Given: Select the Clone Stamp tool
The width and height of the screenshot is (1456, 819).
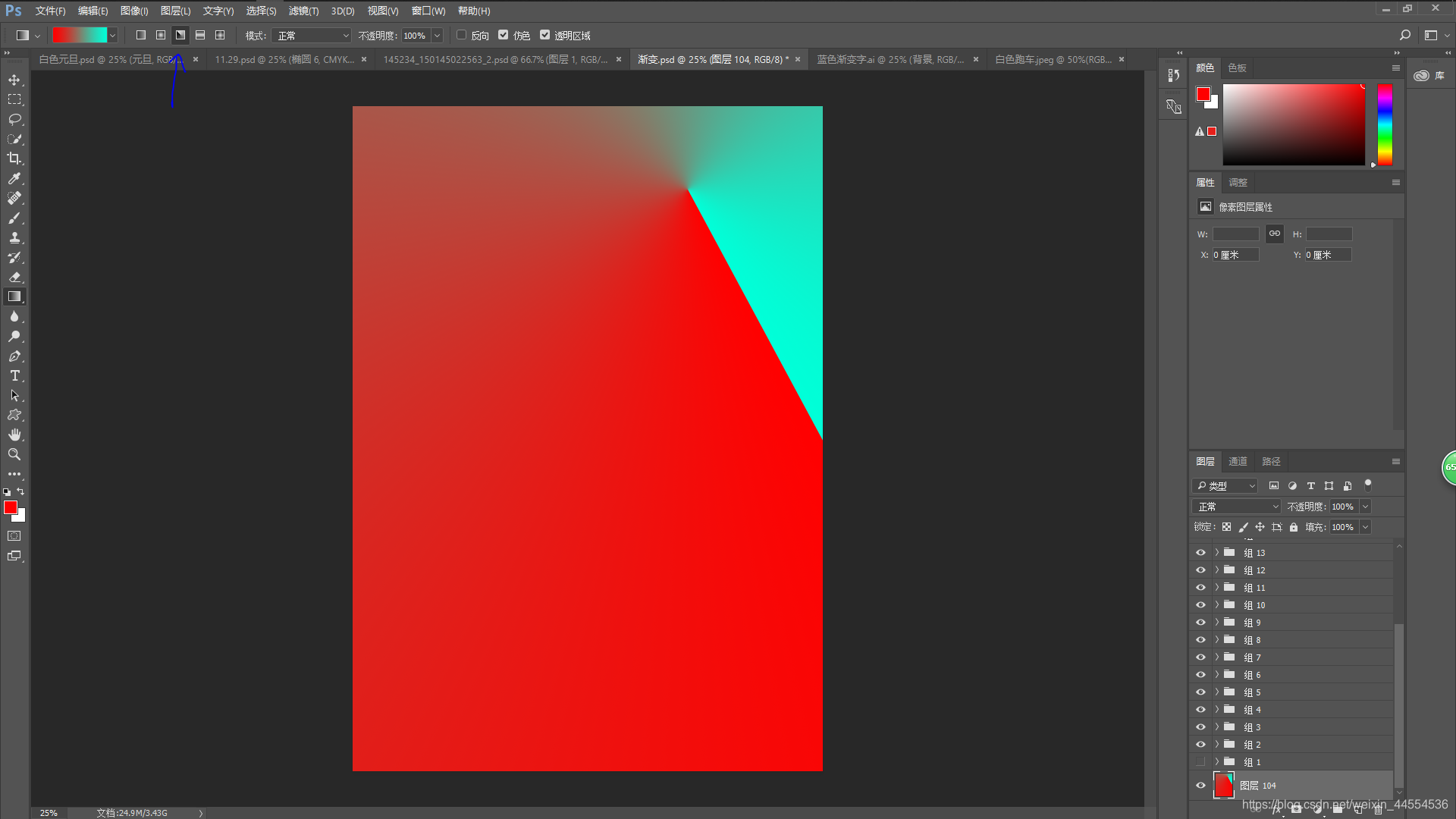Looking at the screenshot, I should 14,237.
